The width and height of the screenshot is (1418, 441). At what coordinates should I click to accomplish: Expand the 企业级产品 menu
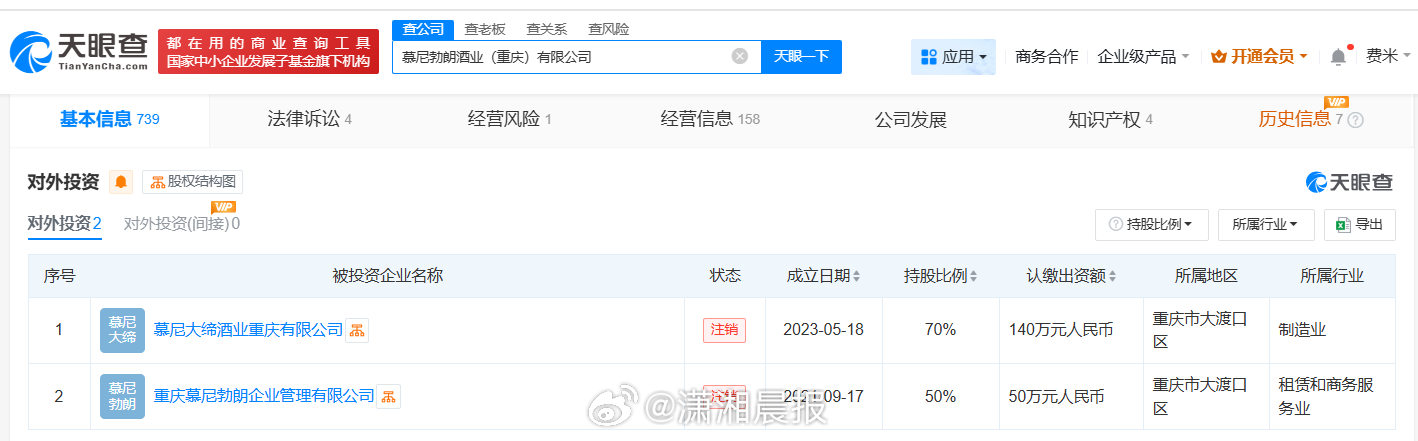1143,57
